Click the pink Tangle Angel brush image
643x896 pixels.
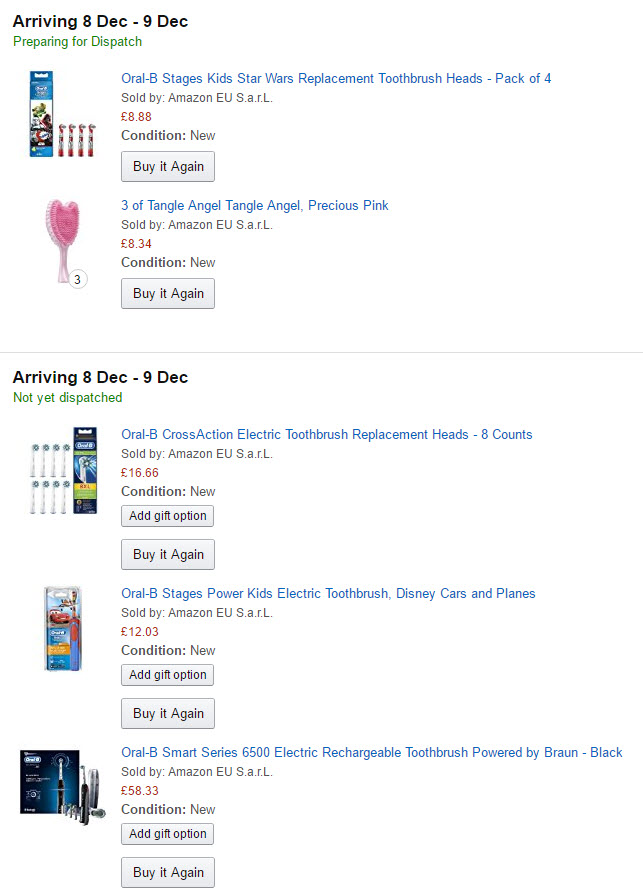click(63, 240)
